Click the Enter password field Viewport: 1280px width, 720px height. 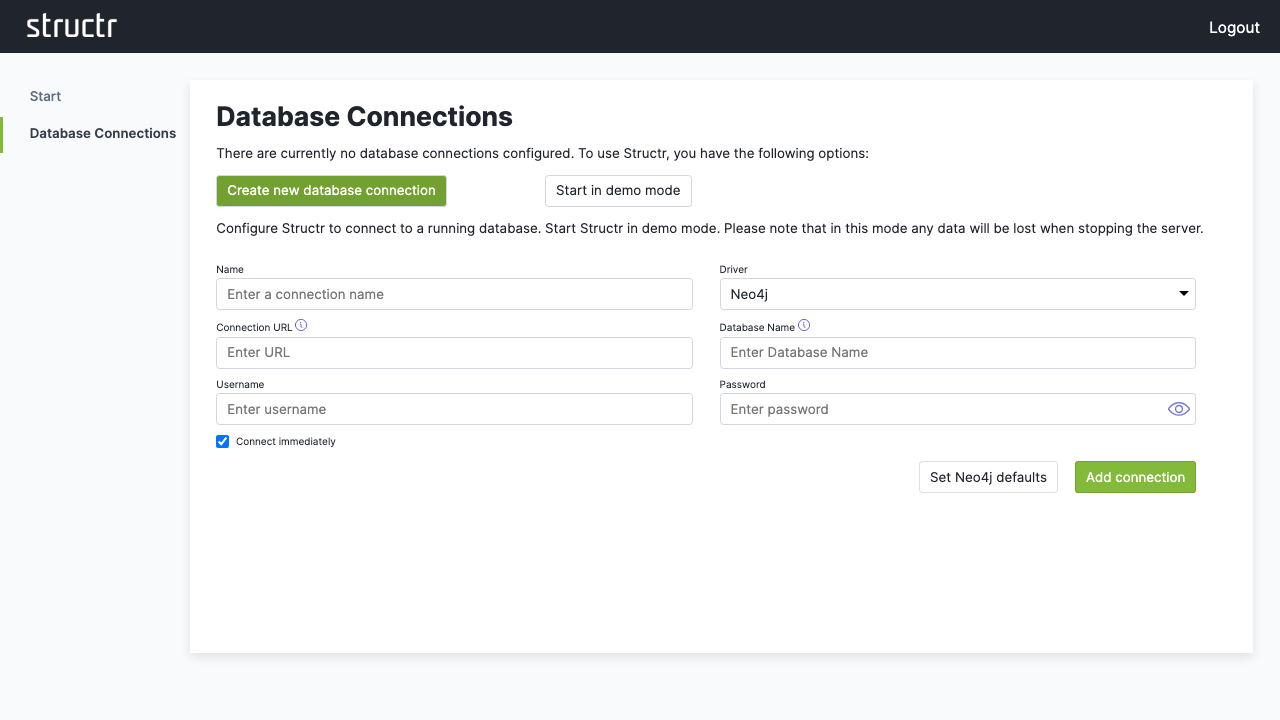point(940,408)
